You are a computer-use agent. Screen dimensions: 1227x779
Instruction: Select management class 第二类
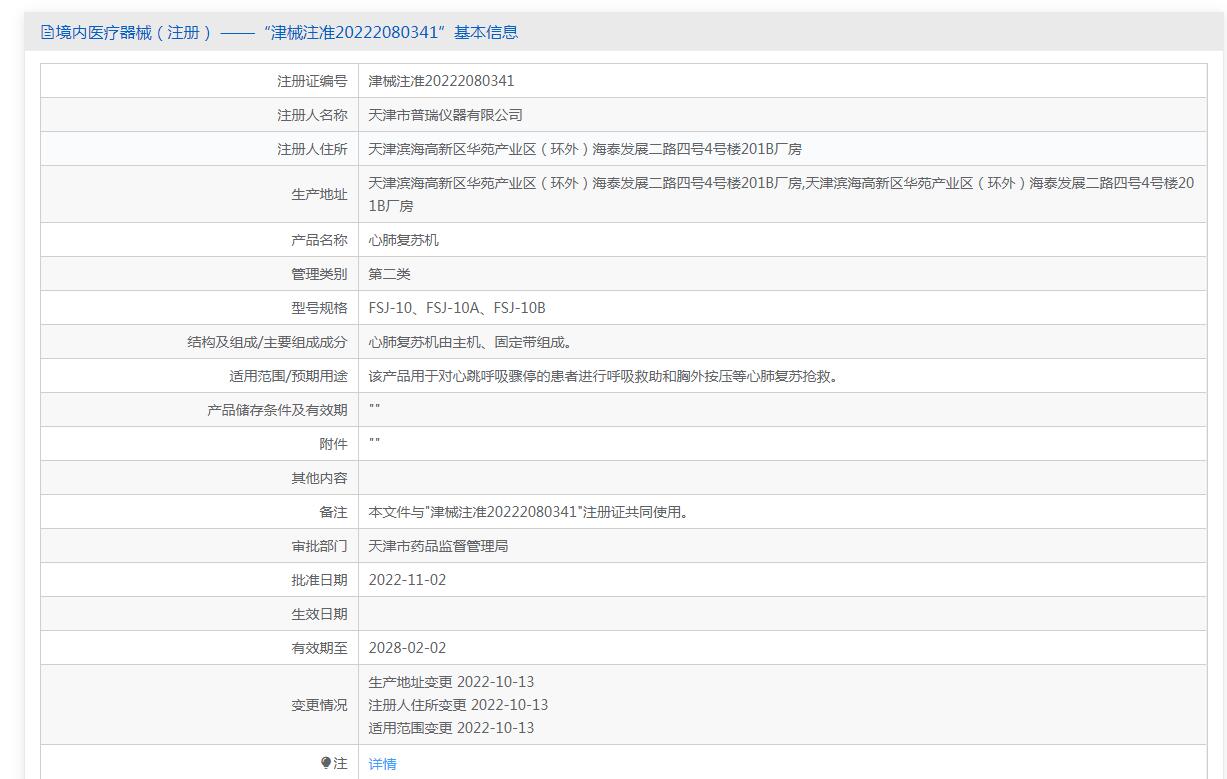[x=389, y=274]
